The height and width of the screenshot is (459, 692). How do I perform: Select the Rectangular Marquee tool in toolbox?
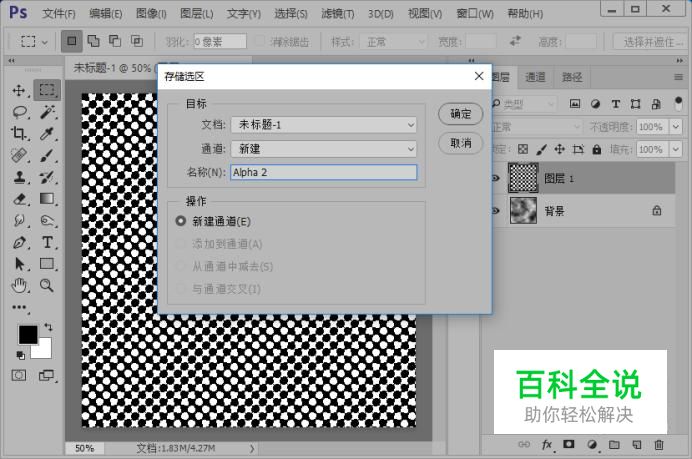47,90
